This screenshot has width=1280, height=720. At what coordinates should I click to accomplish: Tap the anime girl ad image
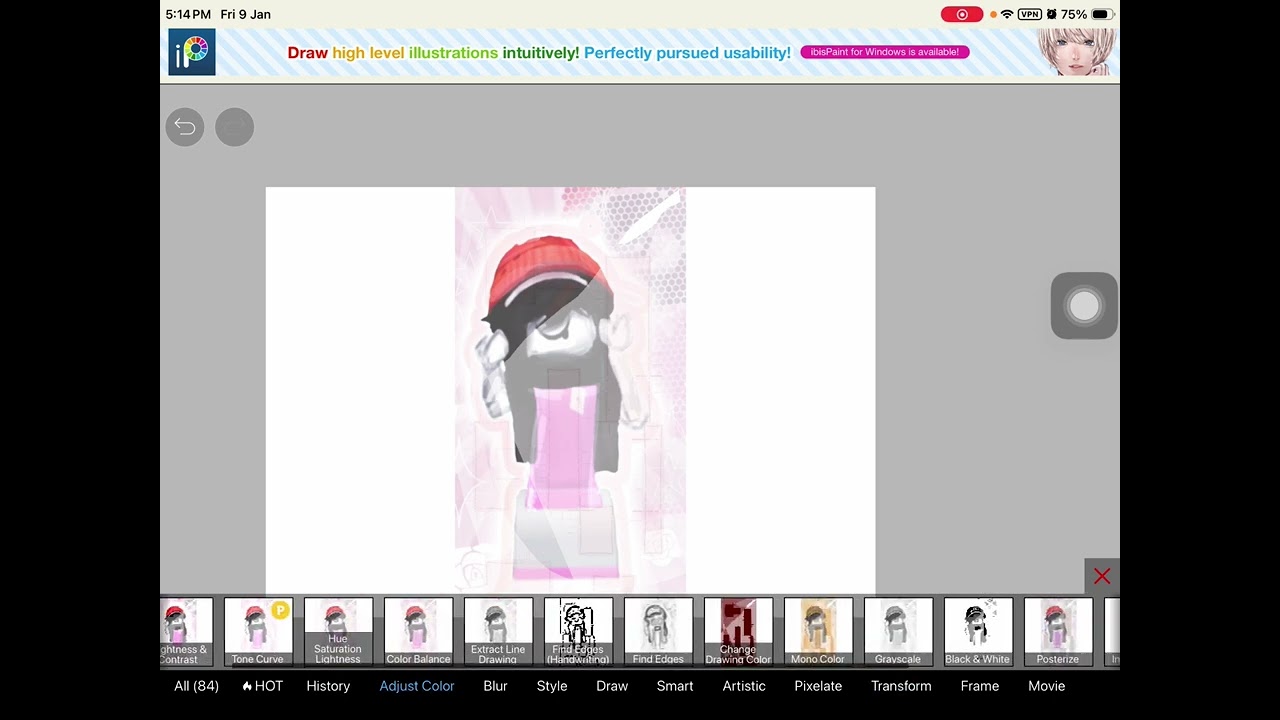(1076, 52)
